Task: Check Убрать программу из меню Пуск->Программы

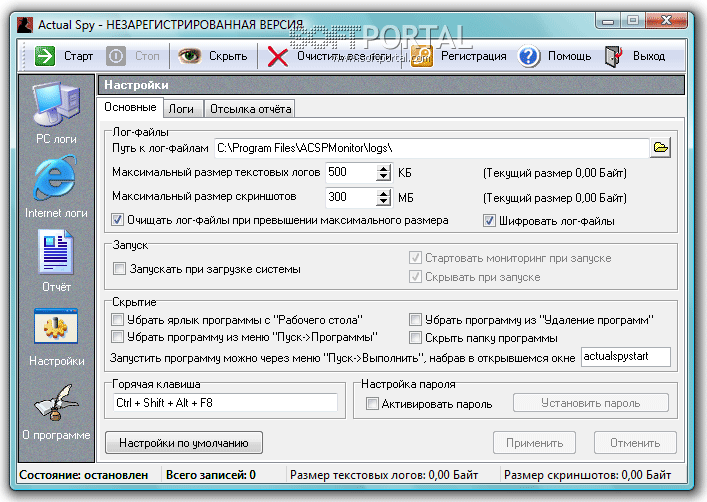Action: click(117, 336)
